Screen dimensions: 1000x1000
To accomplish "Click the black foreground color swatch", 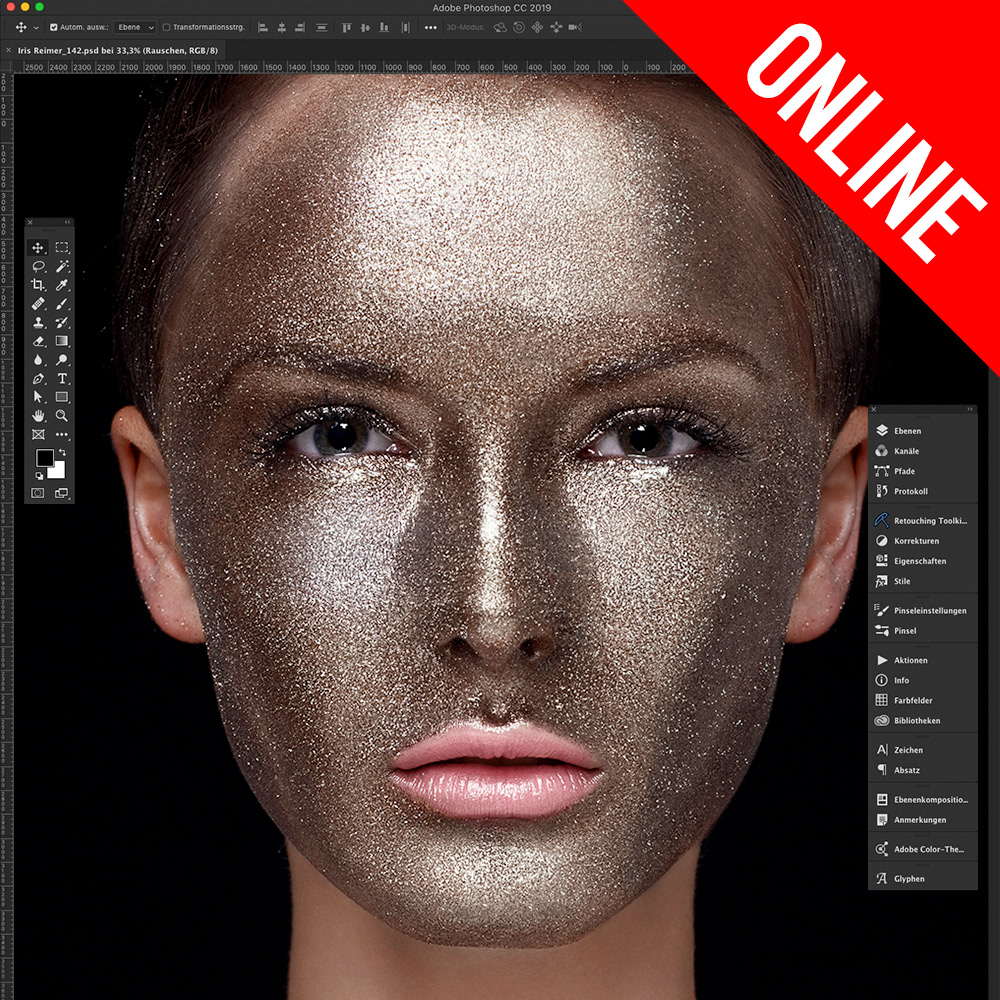I will (x=45, y=457).
